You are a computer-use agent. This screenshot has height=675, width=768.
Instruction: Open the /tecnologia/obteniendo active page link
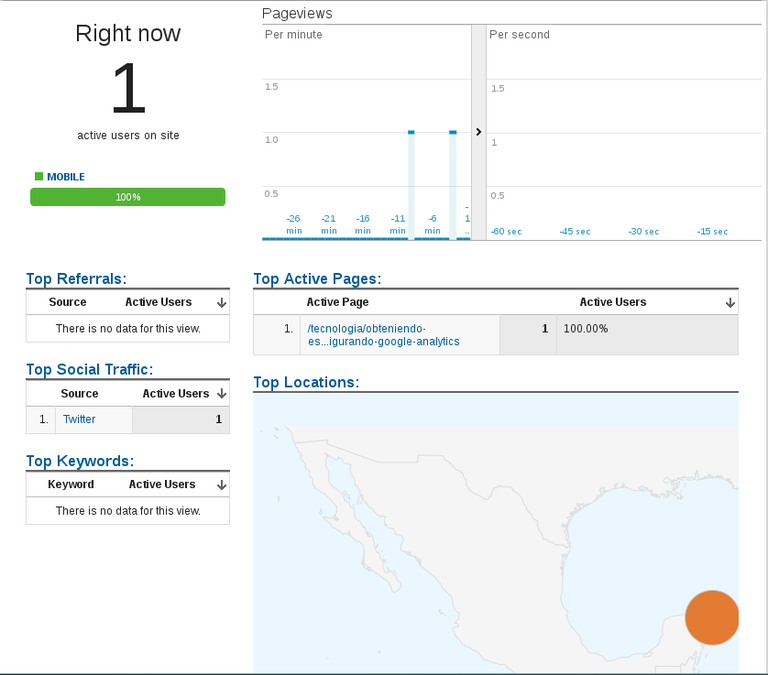(384, 335)
